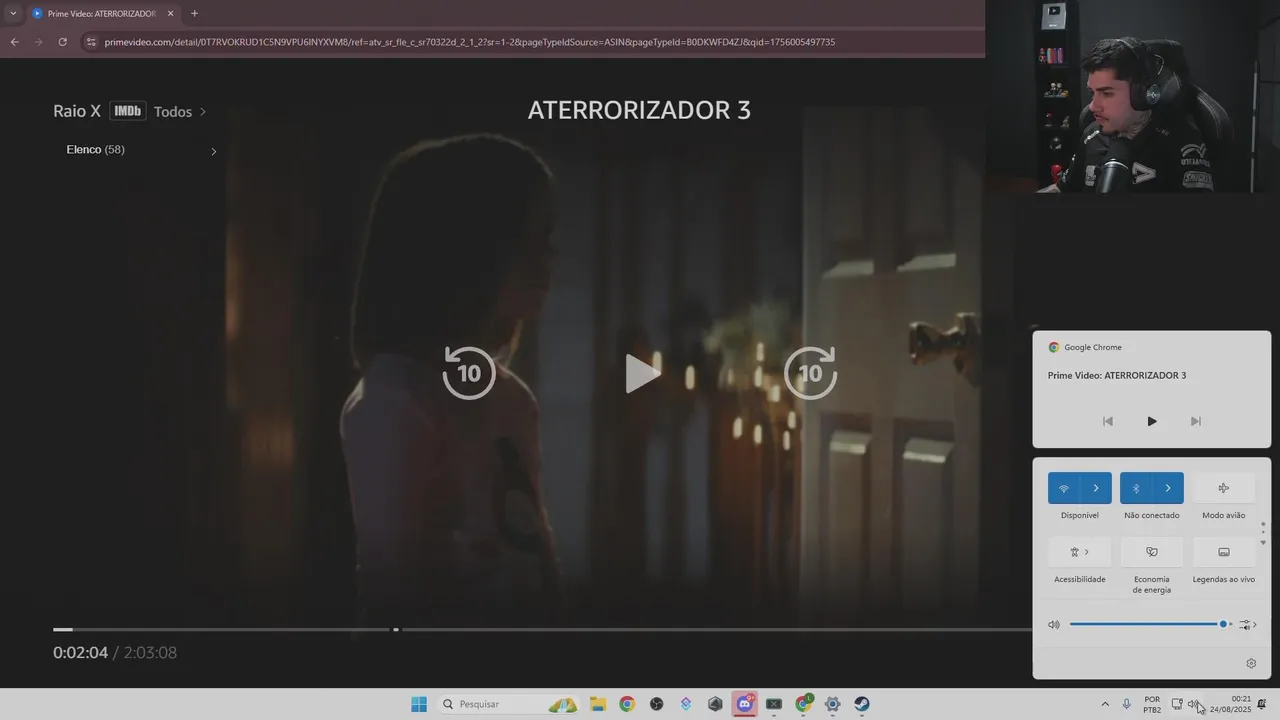Image resolution: width=1280 pixels, height=720 pixels.
Task: Show hidden system tray icons
Action: (1105, 704)
